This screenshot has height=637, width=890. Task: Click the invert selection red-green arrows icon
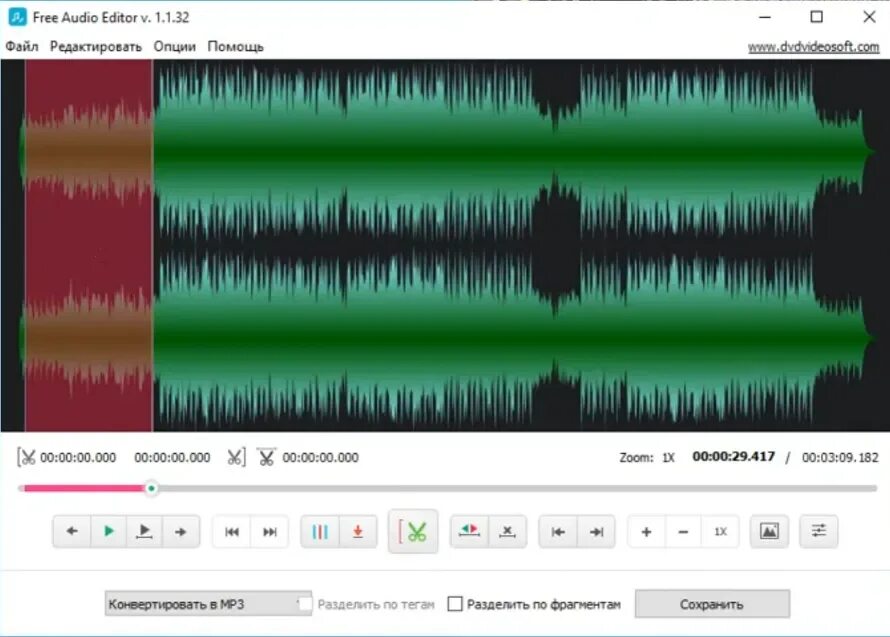point(469,531)
